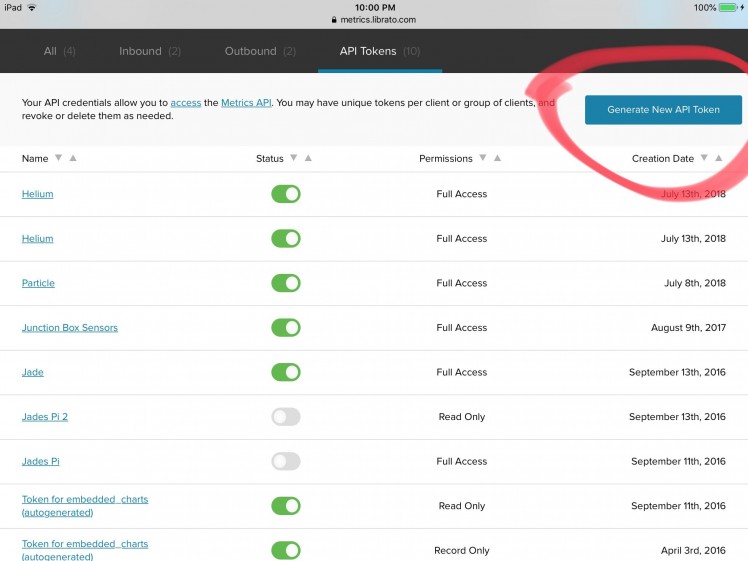Tap the Wi-Fi status icon
The width and height of the screenshot is (748, 561).
pos(32,8)
